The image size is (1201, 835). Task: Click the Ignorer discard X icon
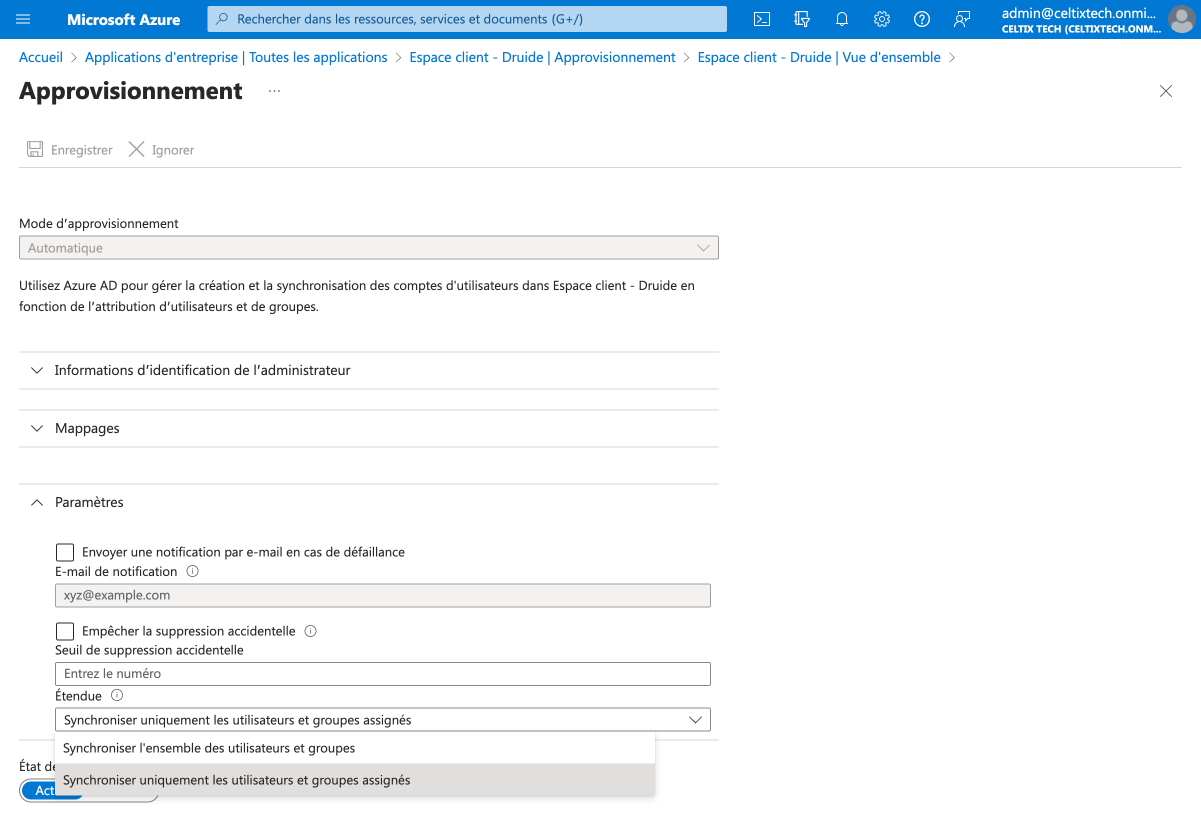pyautogui.click(x=136, y=150)
